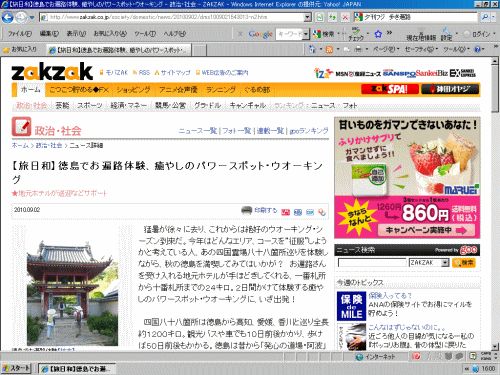Viewport: 500px width, 375px height.
Task: Click the orange 検索 news search button
Action: [464, 263]
